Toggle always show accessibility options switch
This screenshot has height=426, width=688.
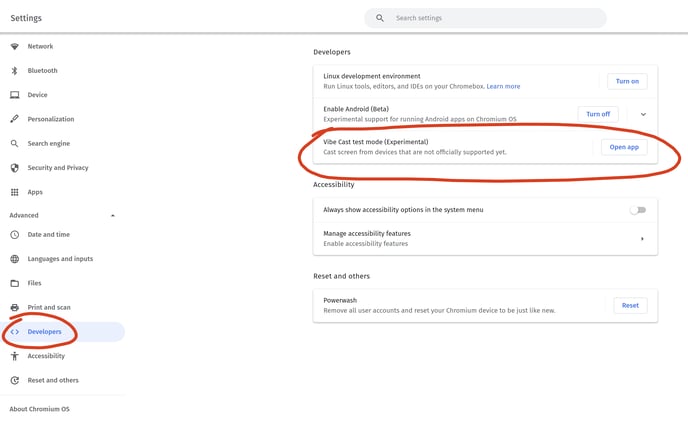pyautogui.click(x=637, y=210)
